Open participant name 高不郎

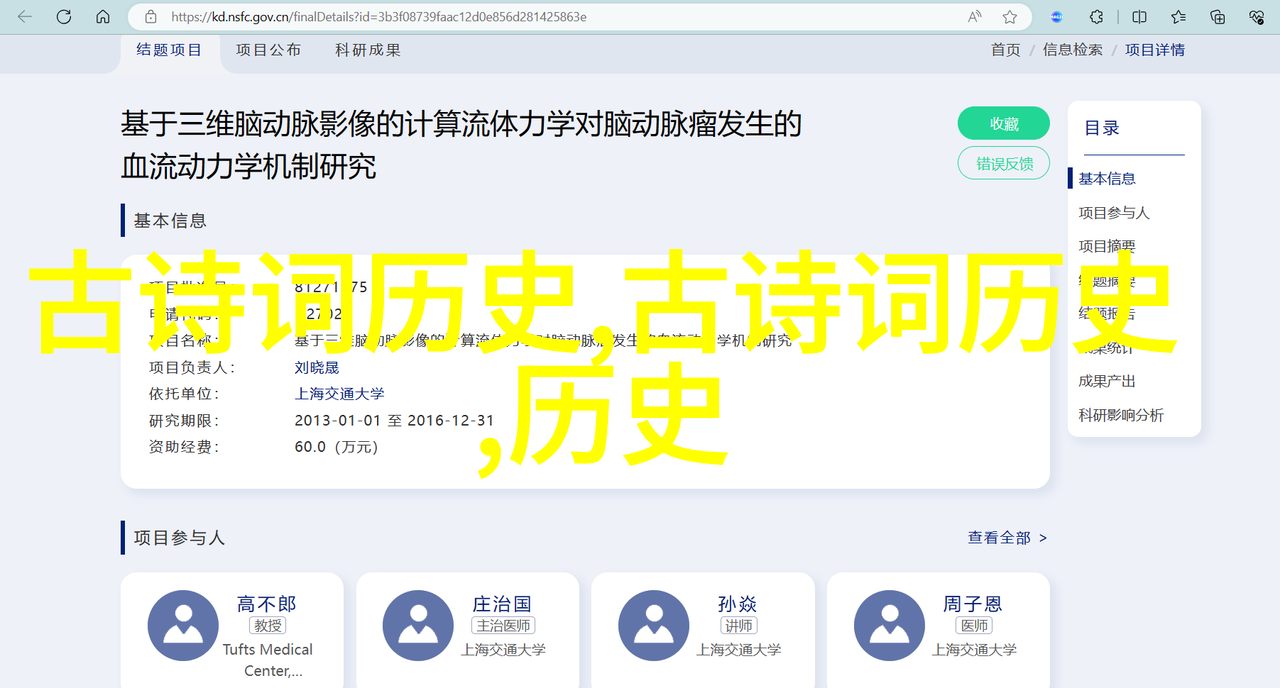point(267,604)
